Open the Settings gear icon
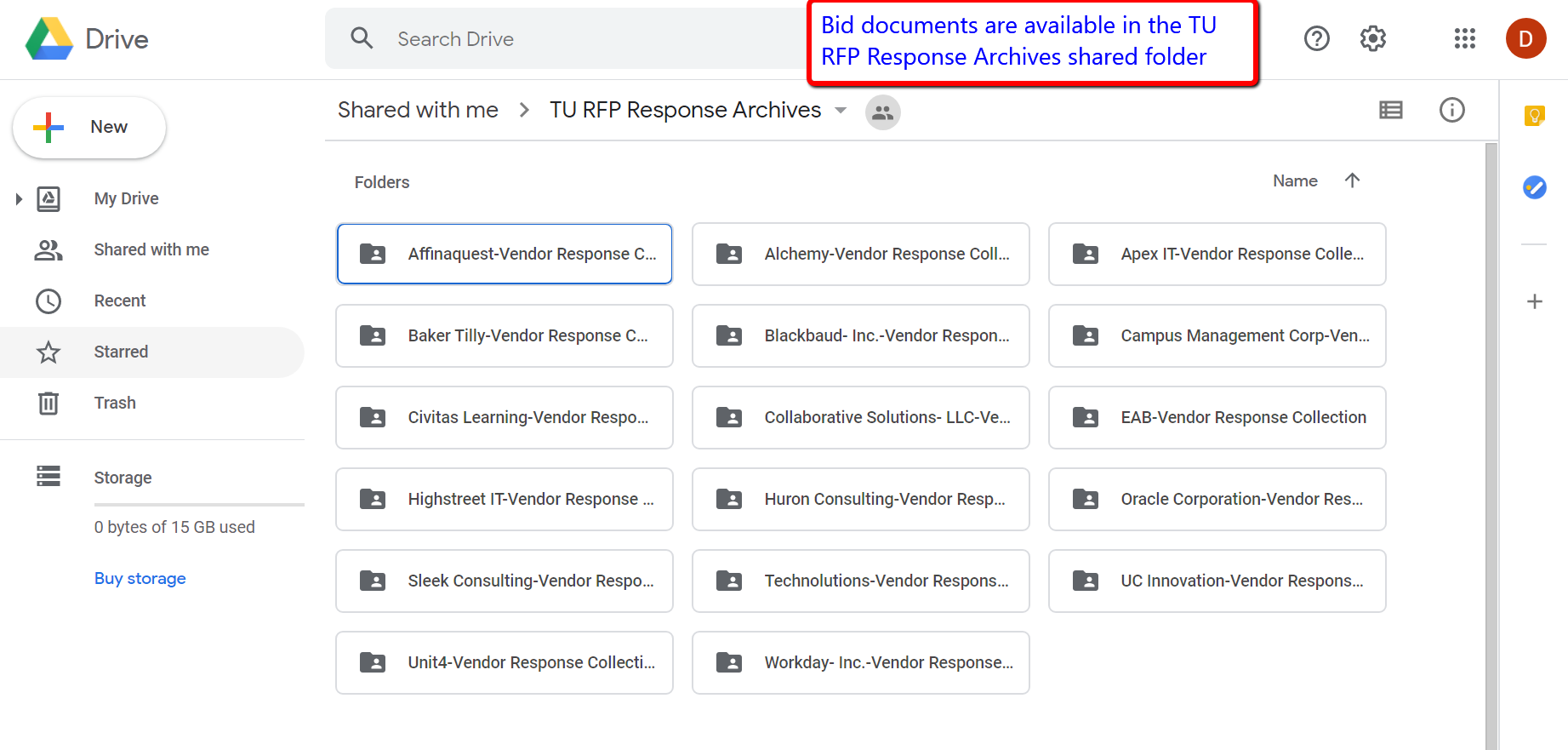 click(x=1372, y=38)
